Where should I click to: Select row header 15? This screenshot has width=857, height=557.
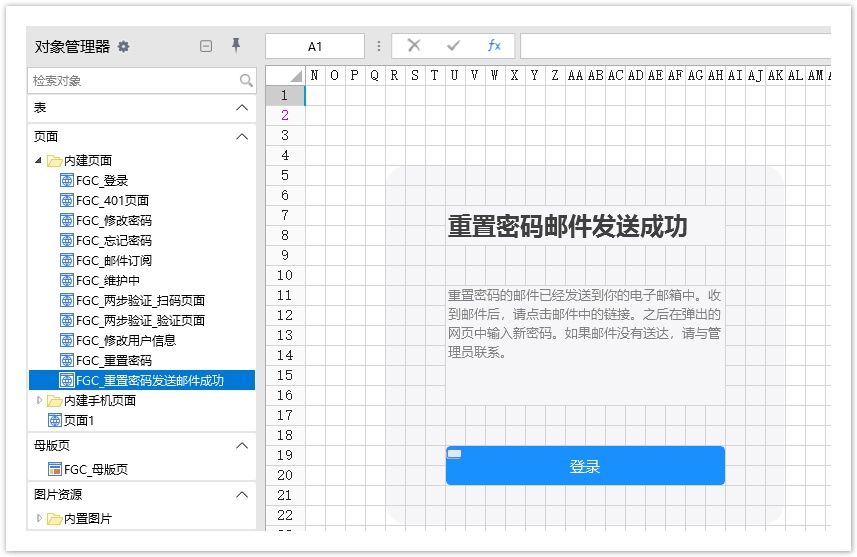click(x=285, y=376)
